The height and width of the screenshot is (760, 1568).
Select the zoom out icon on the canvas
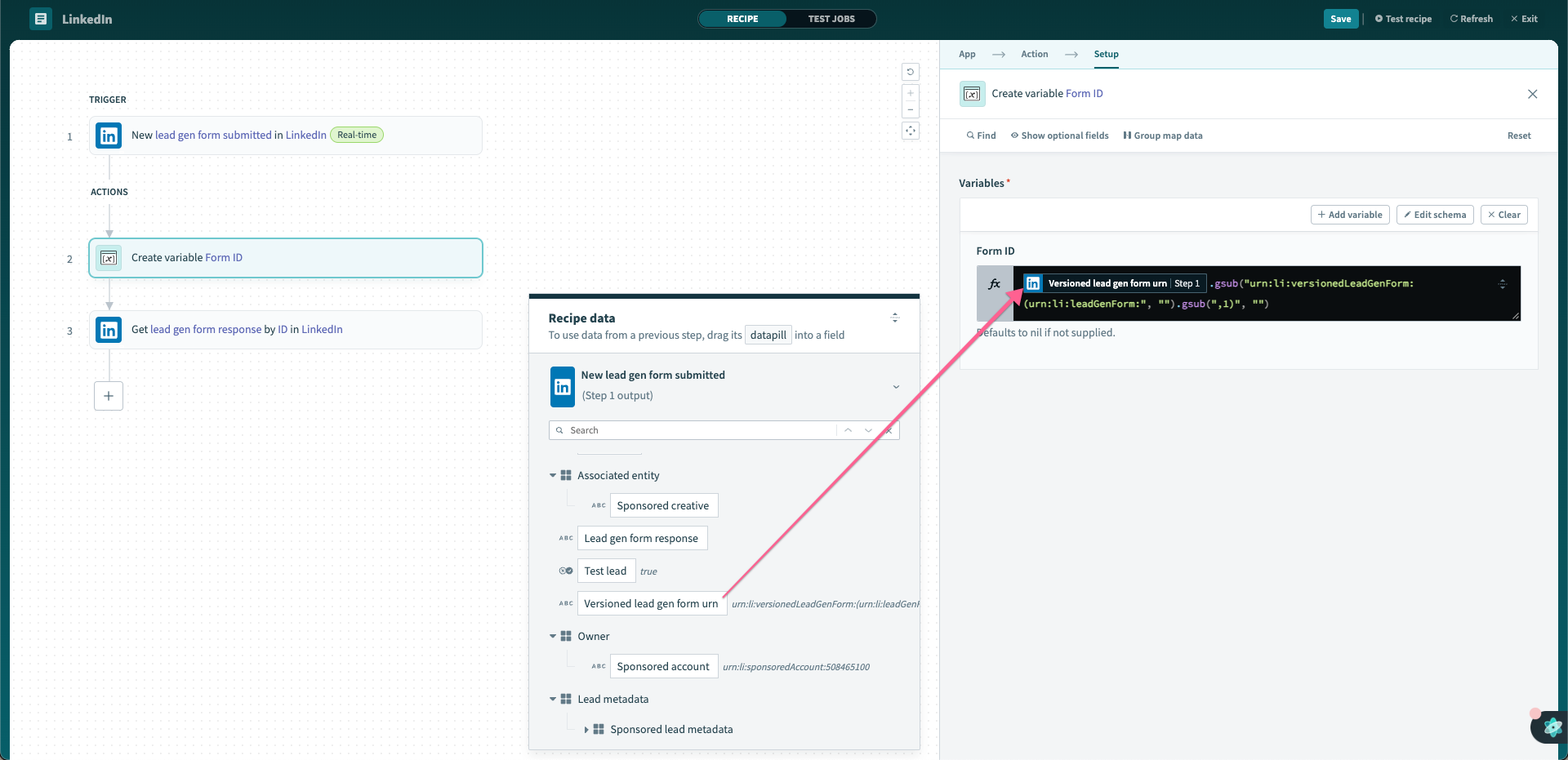pos(911,109)
